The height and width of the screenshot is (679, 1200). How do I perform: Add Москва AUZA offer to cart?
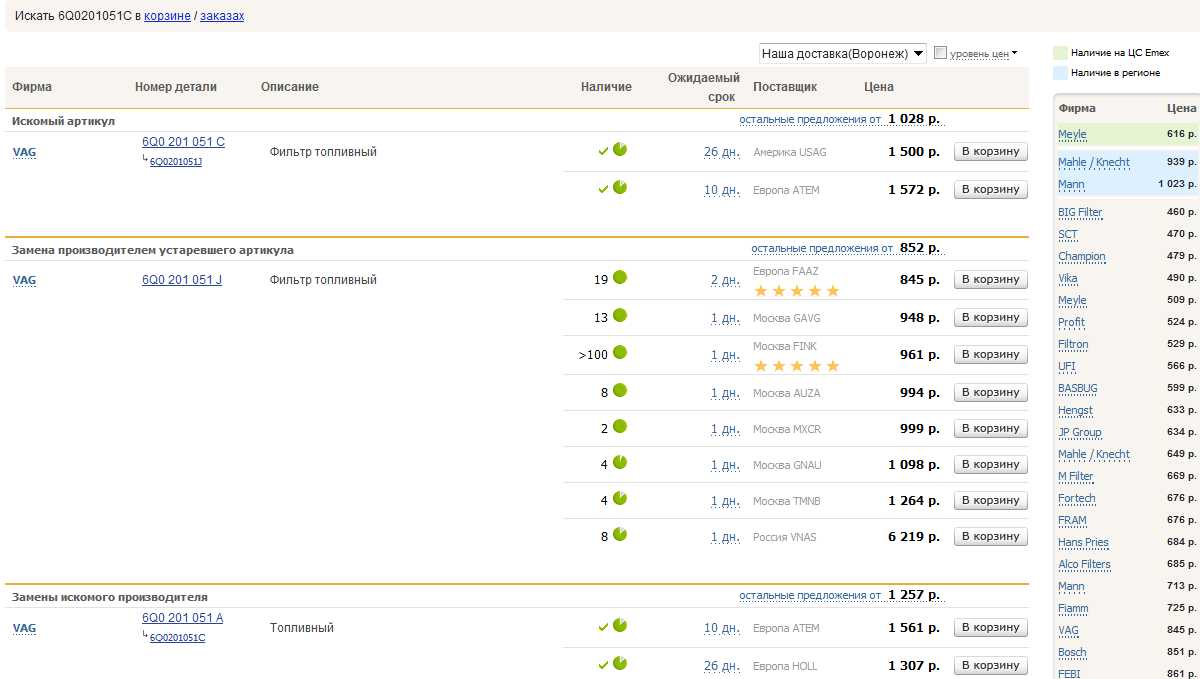coord(990,393)
